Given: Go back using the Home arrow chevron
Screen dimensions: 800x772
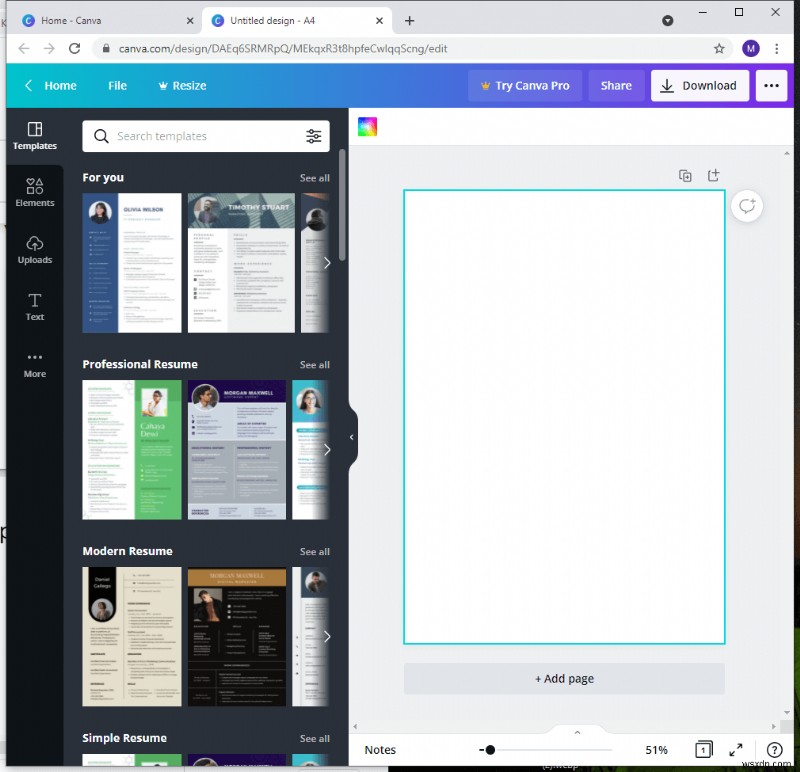Looking at the screenshot, I should click(29, 85).
